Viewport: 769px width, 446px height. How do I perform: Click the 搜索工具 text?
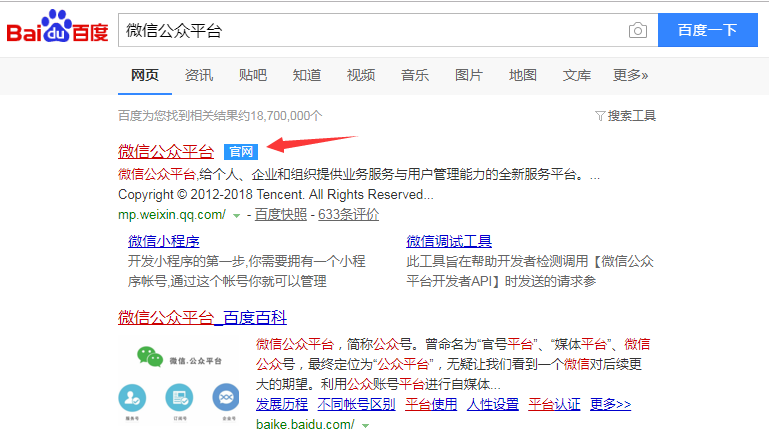pos(632,116)
